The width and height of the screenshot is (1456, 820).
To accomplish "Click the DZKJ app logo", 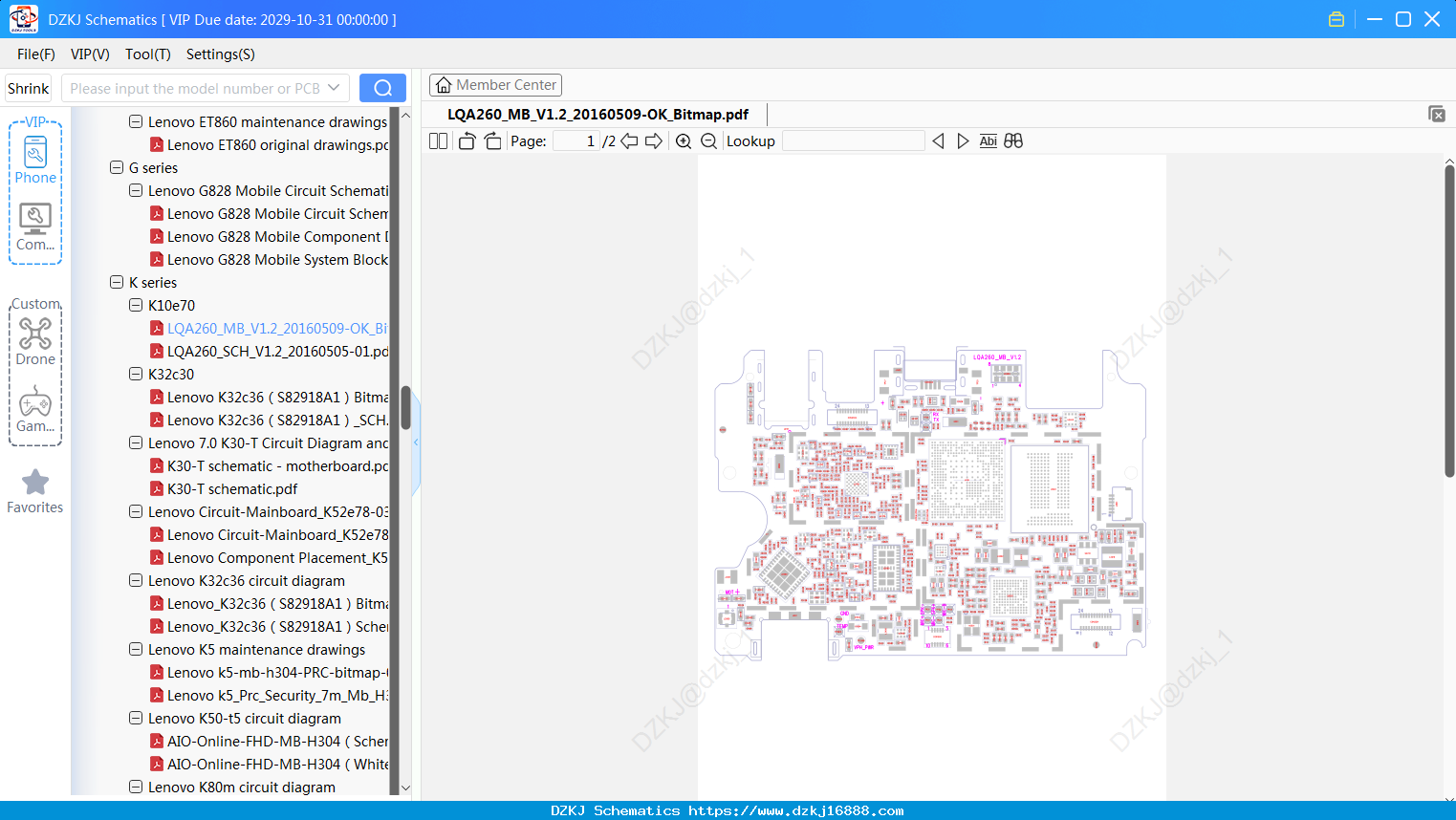I will point(23,19).
